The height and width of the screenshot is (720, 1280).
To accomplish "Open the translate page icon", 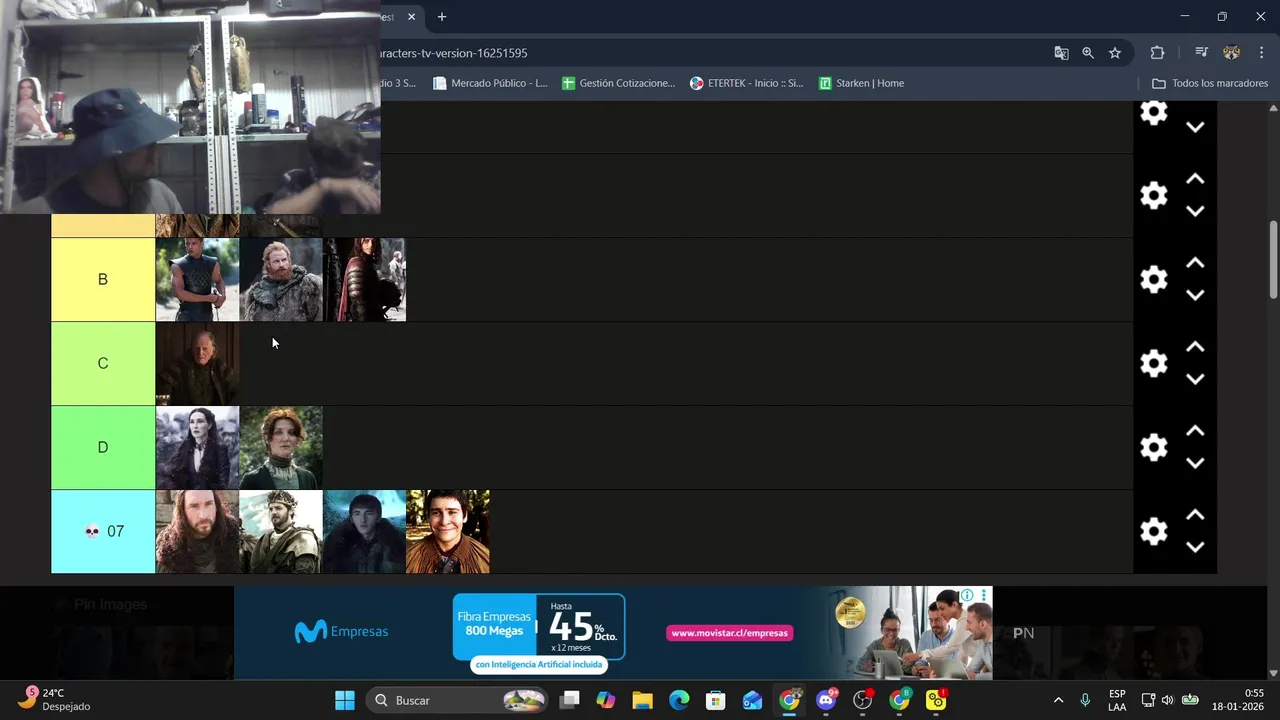I will click(x=1061, y=53).
